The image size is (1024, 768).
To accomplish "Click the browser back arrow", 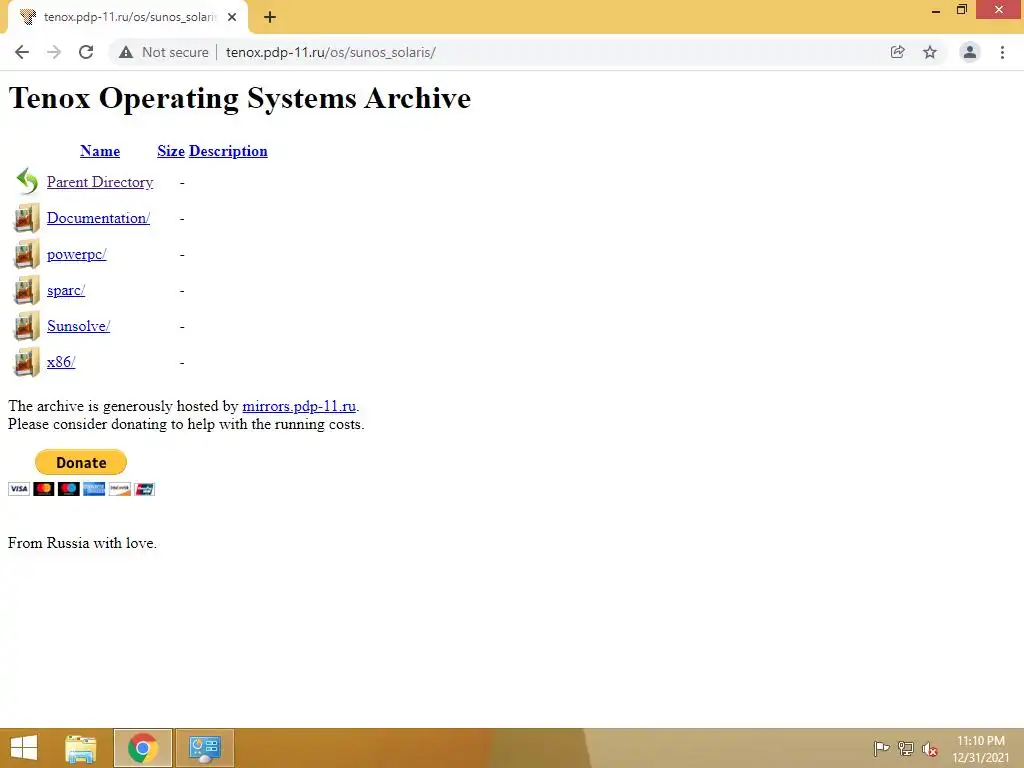I will coord(22,52).
